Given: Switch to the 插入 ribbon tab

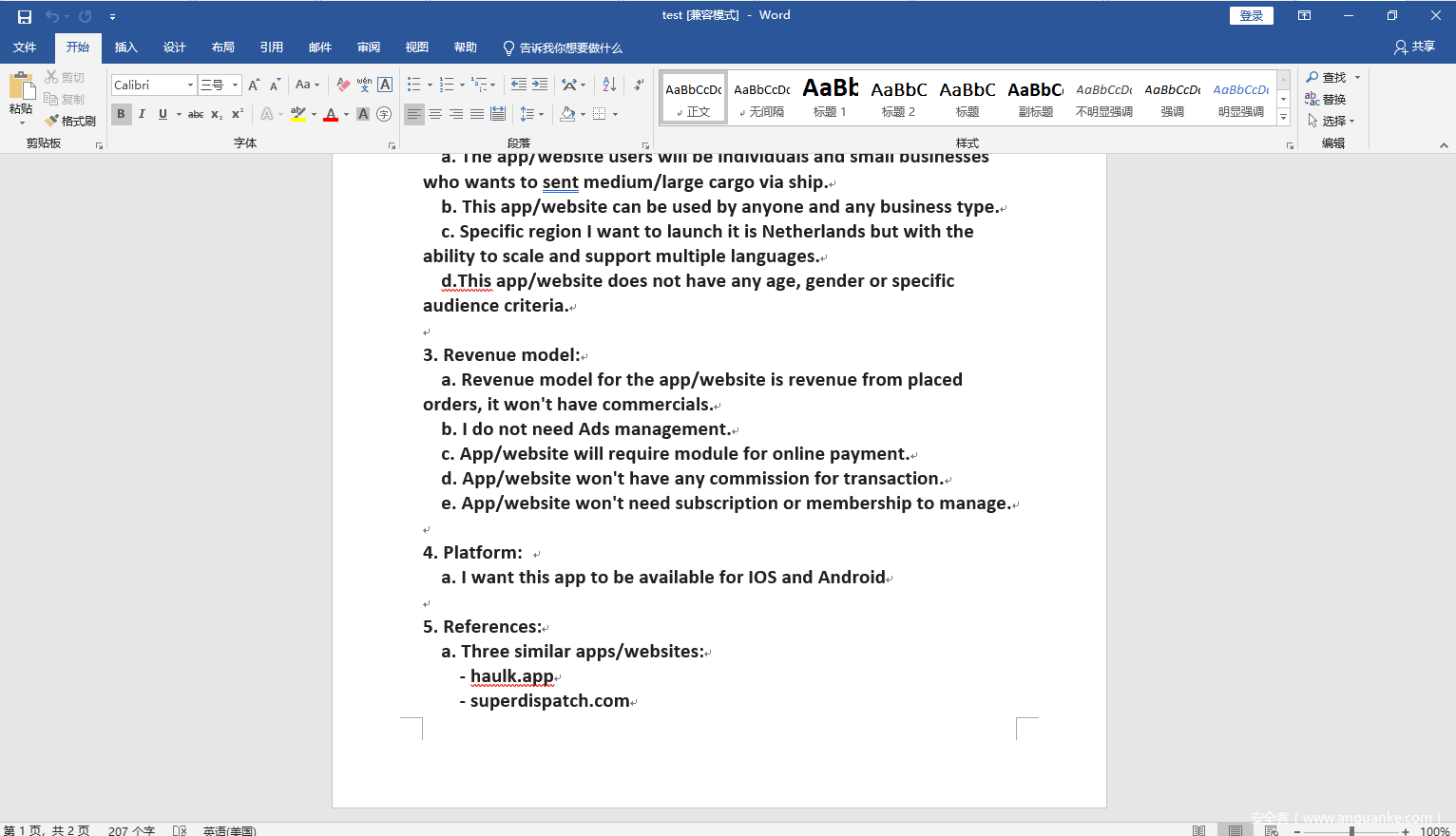Looking at the screenshot, I should 125,47.
